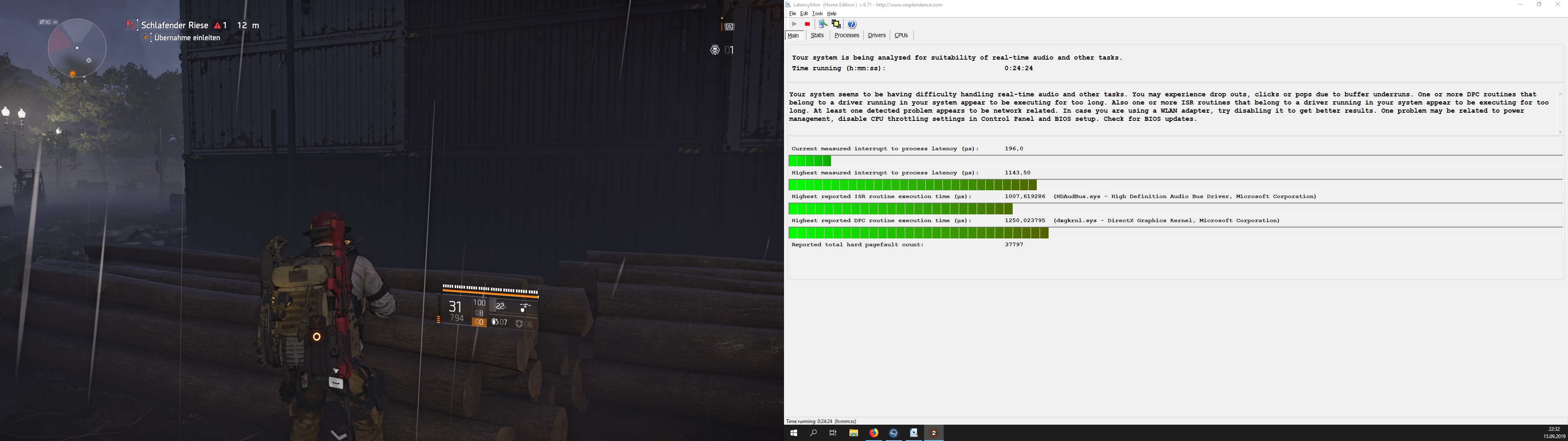Open the Tools menu
Screen dimensions: 1568x441
pos(817,13)
